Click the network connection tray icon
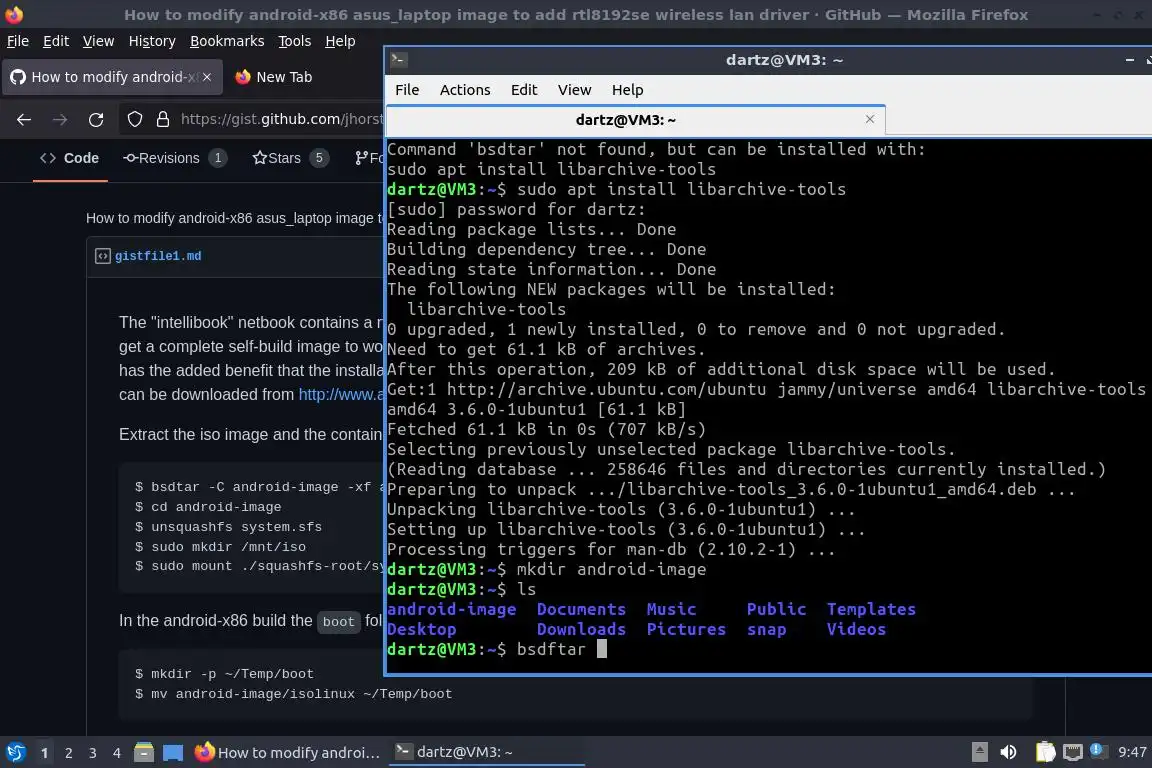This screenshot has width=1152, height=768. click(x=1073, y=752)
